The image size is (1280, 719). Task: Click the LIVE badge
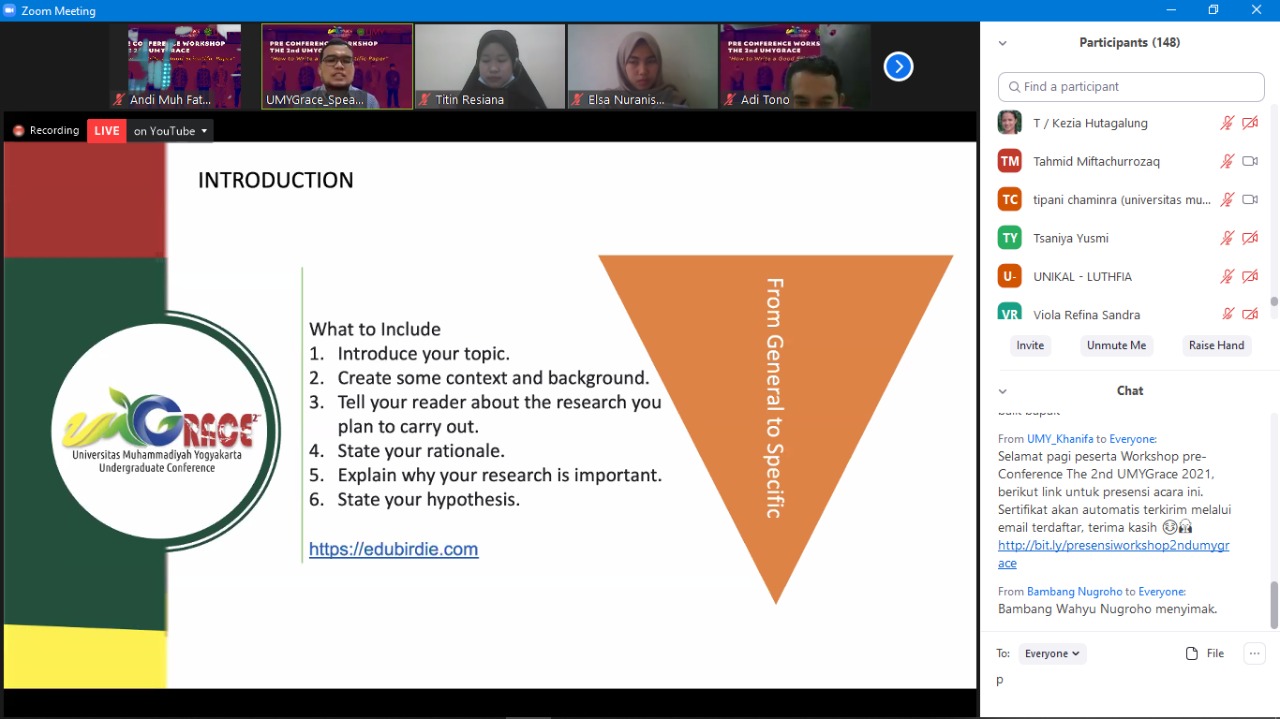pyautogui.click(x=107, y=131)
